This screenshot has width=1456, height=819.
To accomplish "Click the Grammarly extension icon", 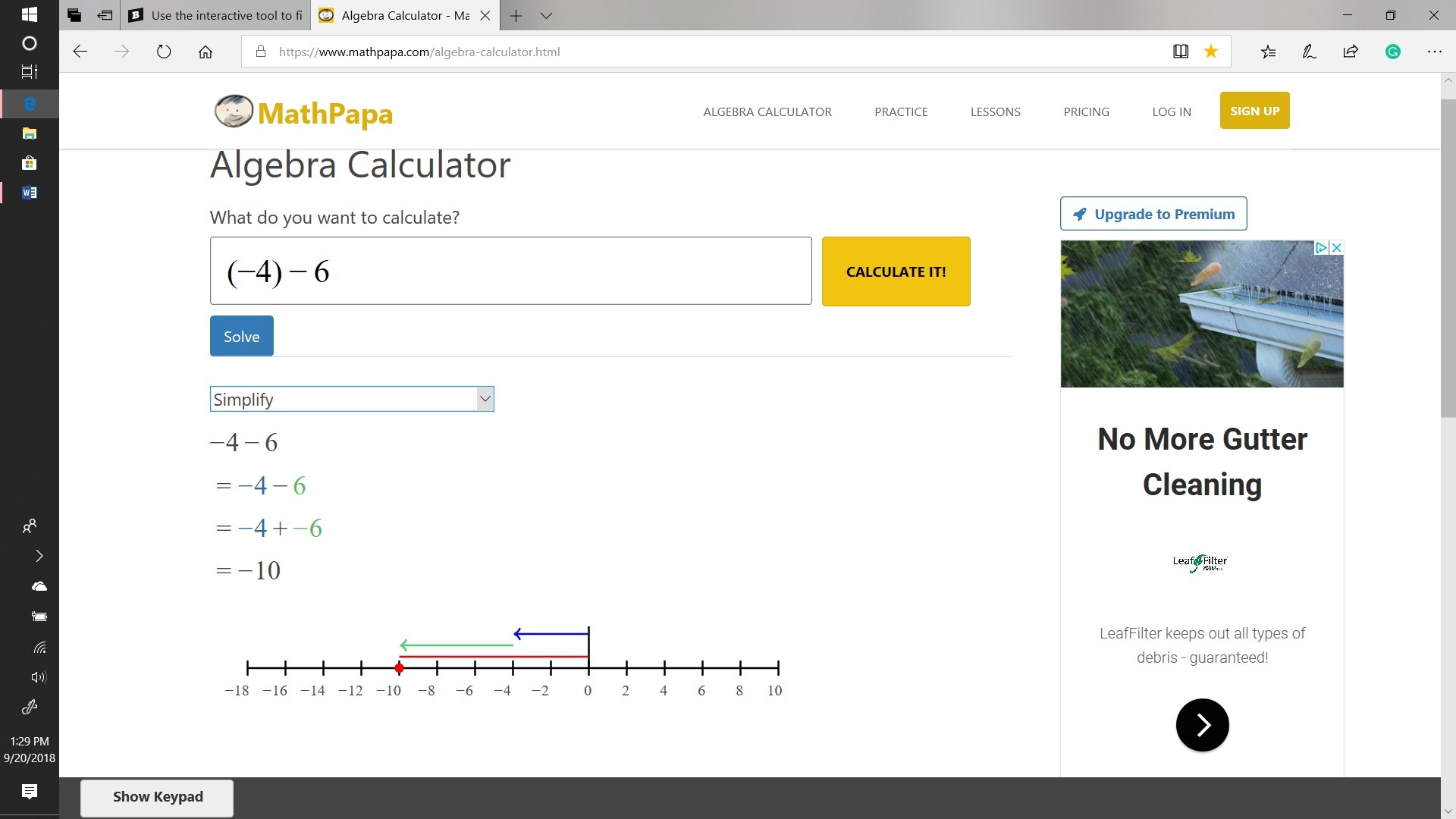I will pos(1392,52).
